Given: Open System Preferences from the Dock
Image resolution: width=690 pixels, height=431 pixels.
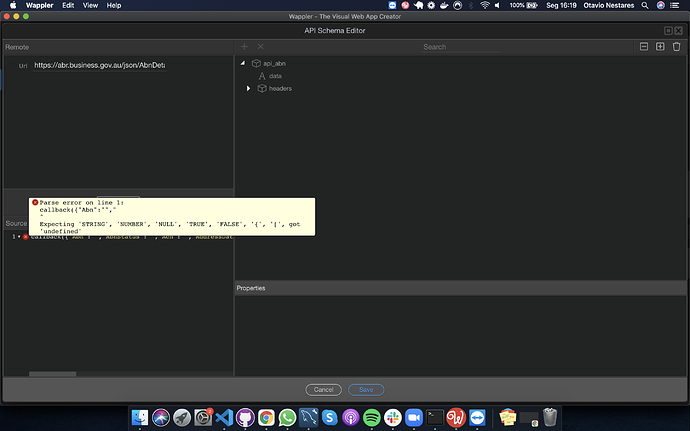Looking at the screenshot, I should pyautogui.click(x=203, y=417).
